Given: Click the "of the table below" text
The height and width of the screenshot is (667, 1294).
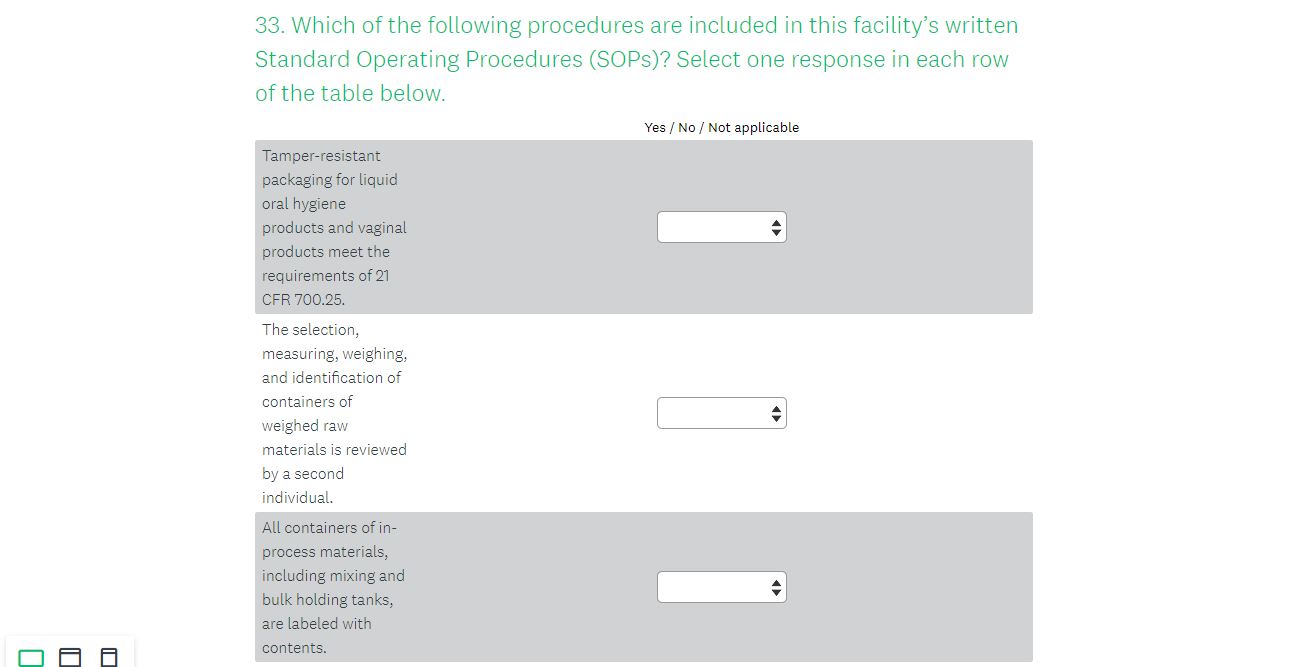Looking at the screenshot, I should click(x=349, y=94).
